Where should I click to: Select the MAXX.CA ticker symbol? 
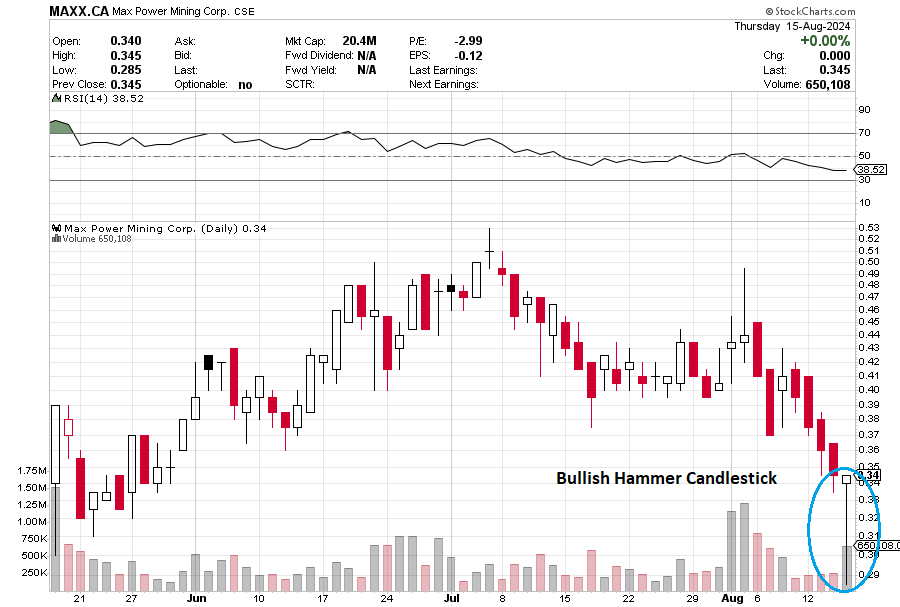(x=79, y=11)
